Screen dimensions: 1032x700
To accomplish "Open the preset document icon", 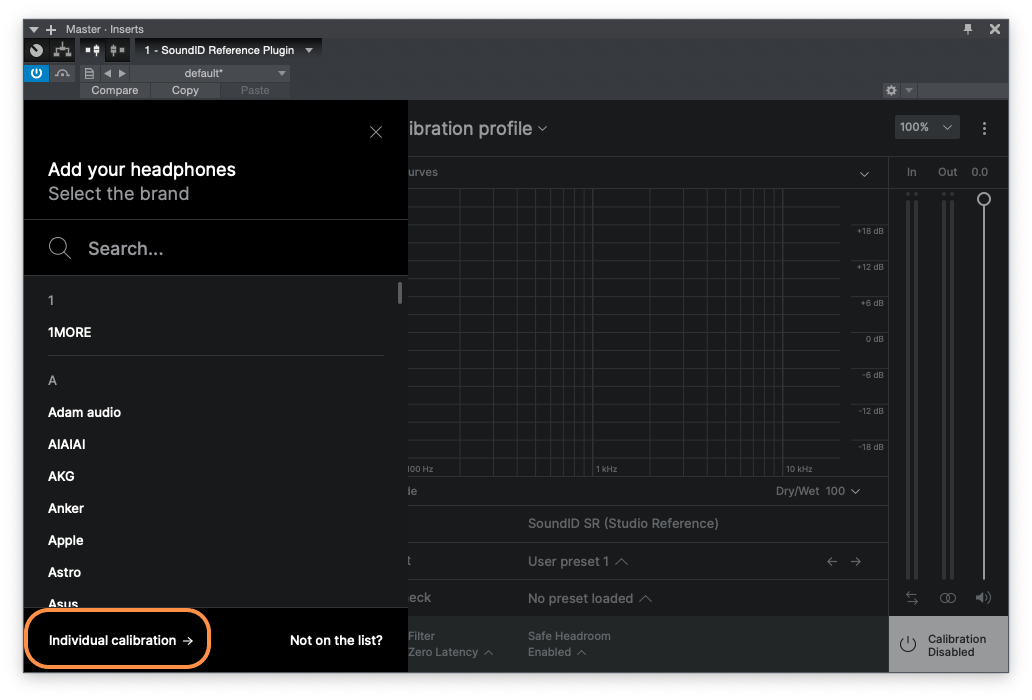I will tap(89, 73).
